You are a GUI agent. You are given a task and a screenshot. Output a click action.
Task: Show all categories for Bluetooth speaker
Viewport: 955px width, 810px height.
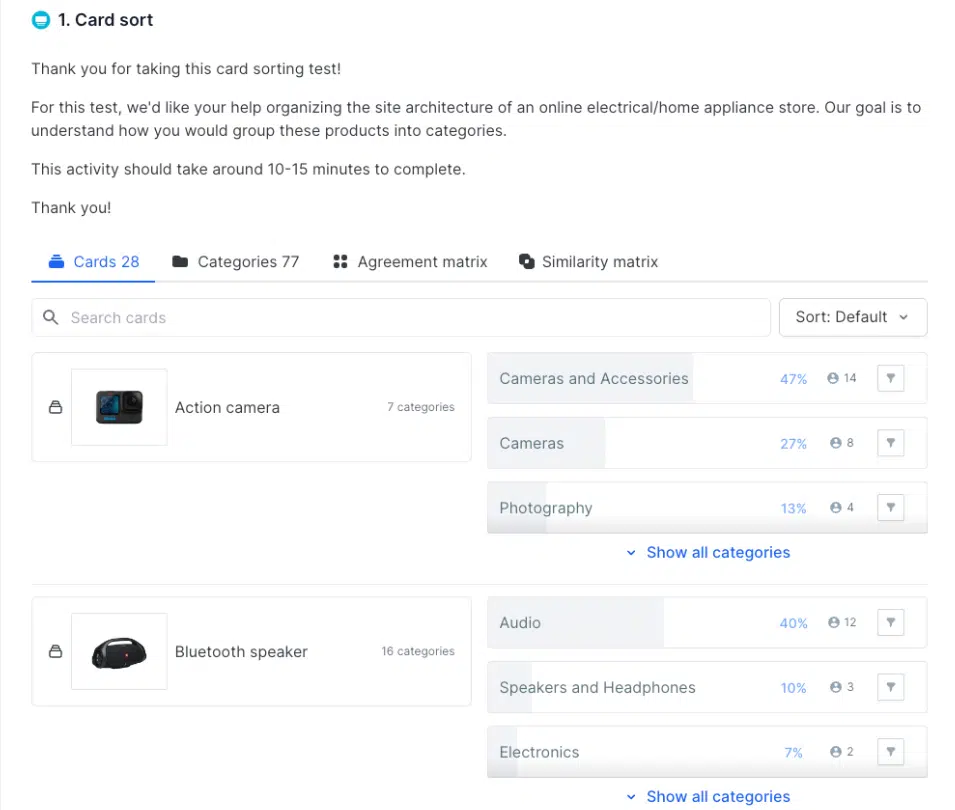point(708,796)
